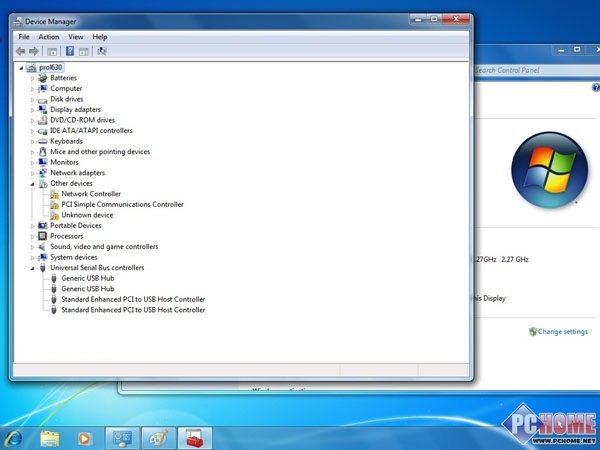The height and width of the screenshot is (450, 600).
Task: Expand the Display adapters node
Action: (x=32, y=110)
